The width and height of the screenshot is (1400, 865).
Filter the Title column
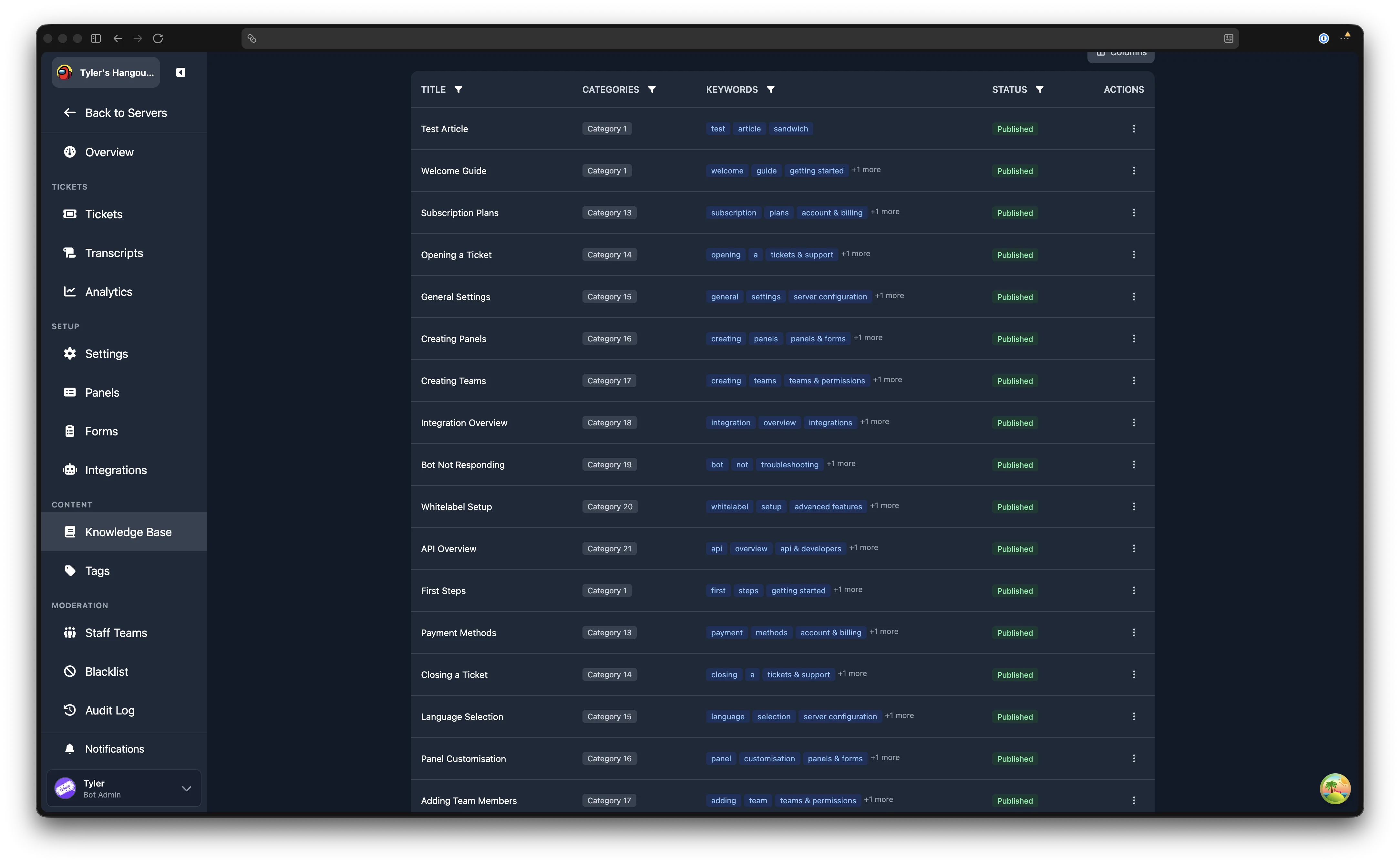click(x=459, y=90)
